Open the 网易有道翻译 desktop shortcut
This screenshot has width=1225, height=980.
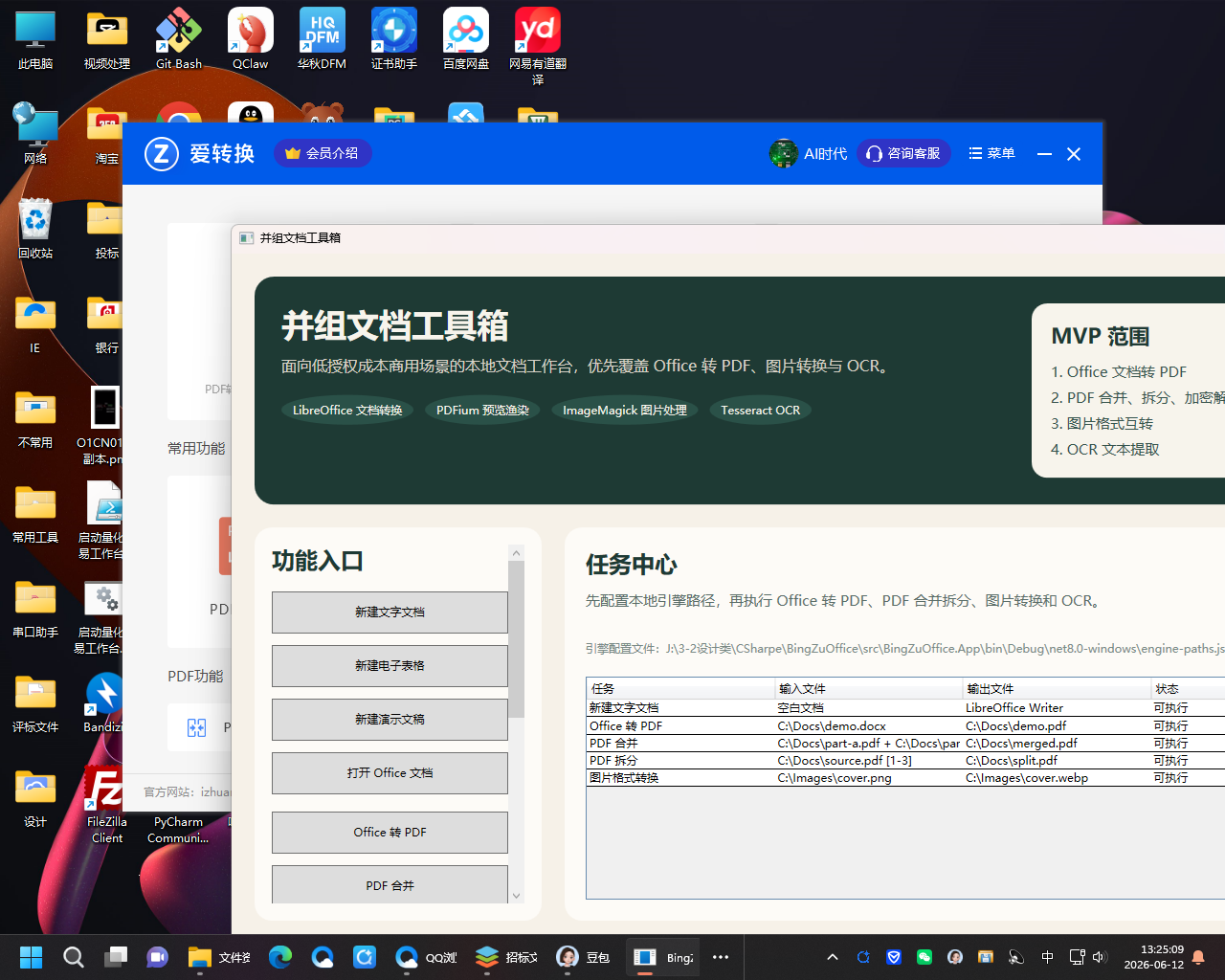(x=538, y=46)
